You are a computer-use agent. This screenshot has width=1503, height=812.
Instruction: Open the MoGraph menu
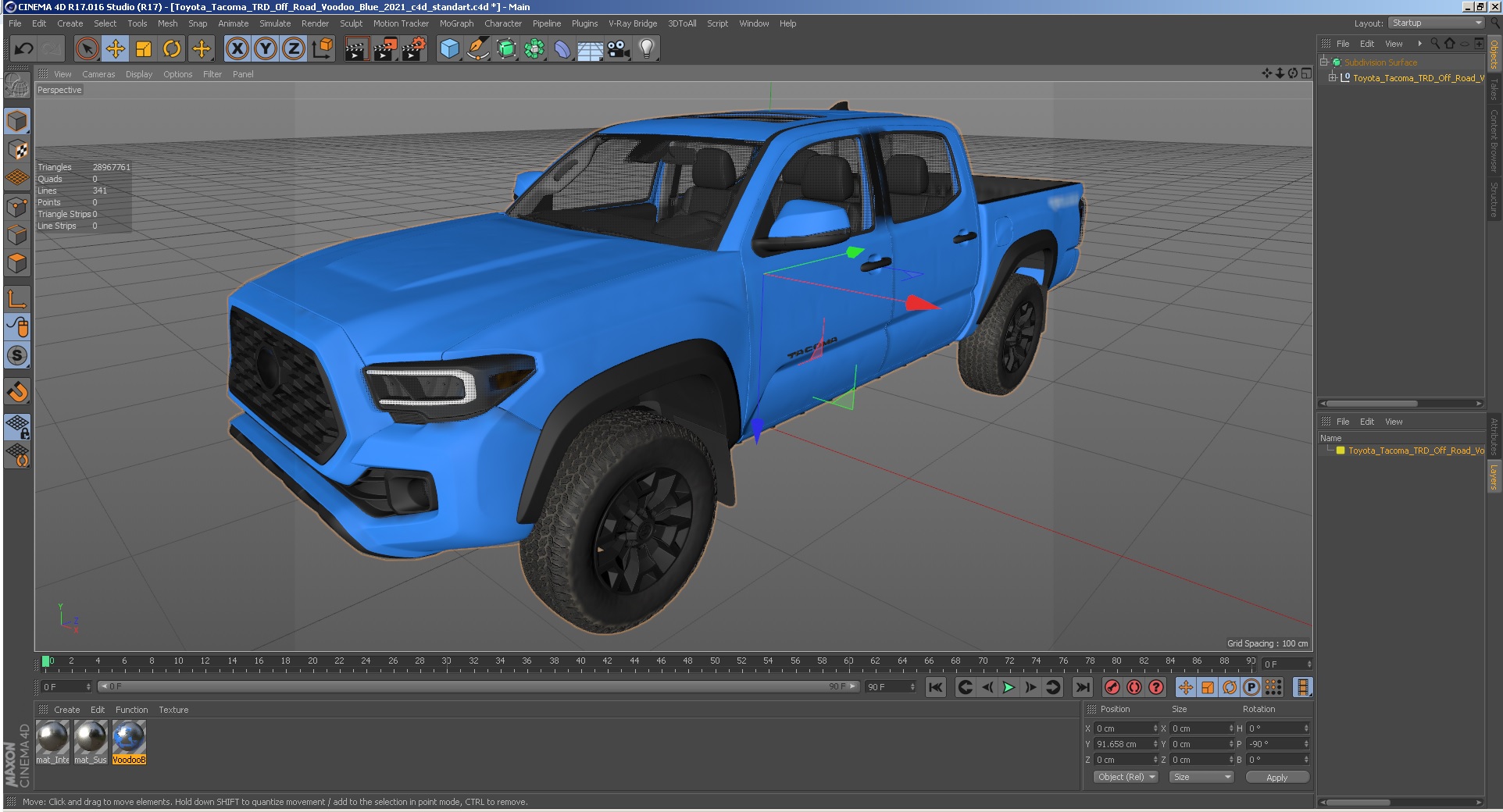coord(456,23)
